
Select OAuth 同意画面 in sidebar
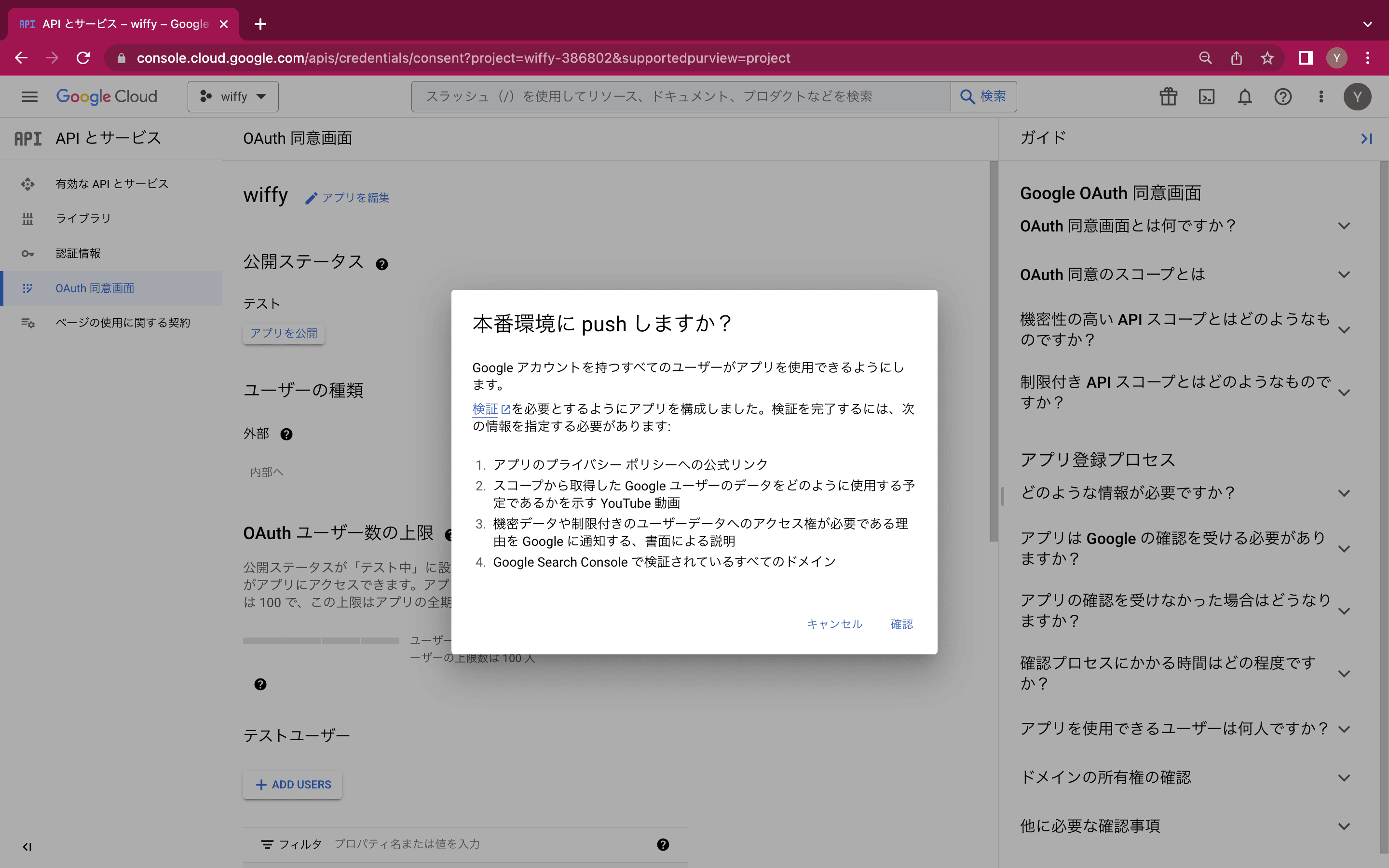pyautogui.click(x=111, y=288)
